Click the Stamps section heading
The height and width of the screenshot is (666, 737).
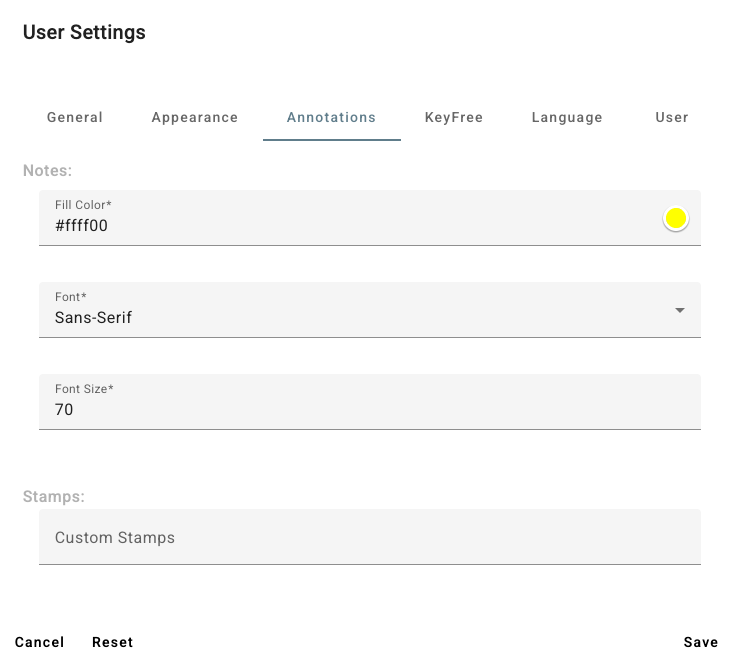coord(53,496)
